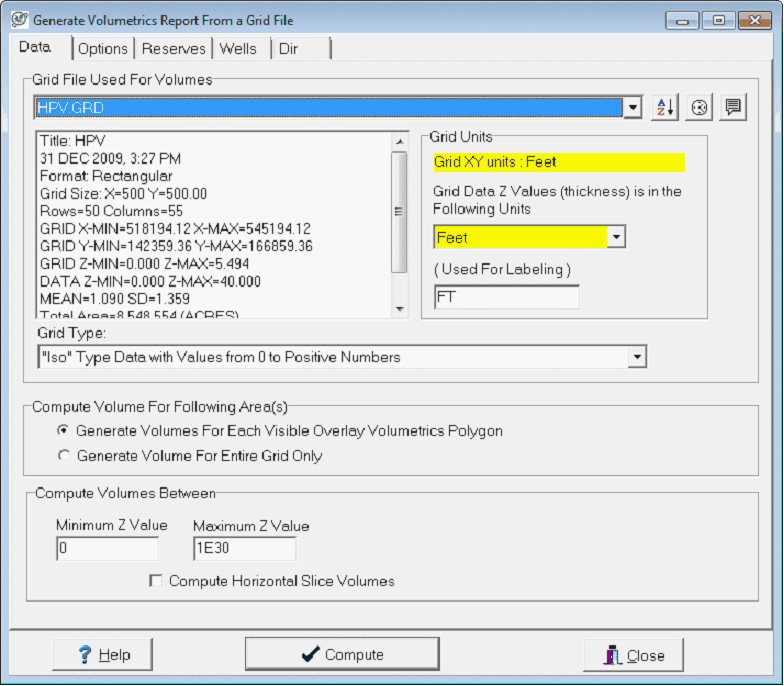Select Generate Volumes For Each Visible Overlay Polygon
Image resolution: width=784 pixels, height=686 pixels.
(x=65, y=431)
